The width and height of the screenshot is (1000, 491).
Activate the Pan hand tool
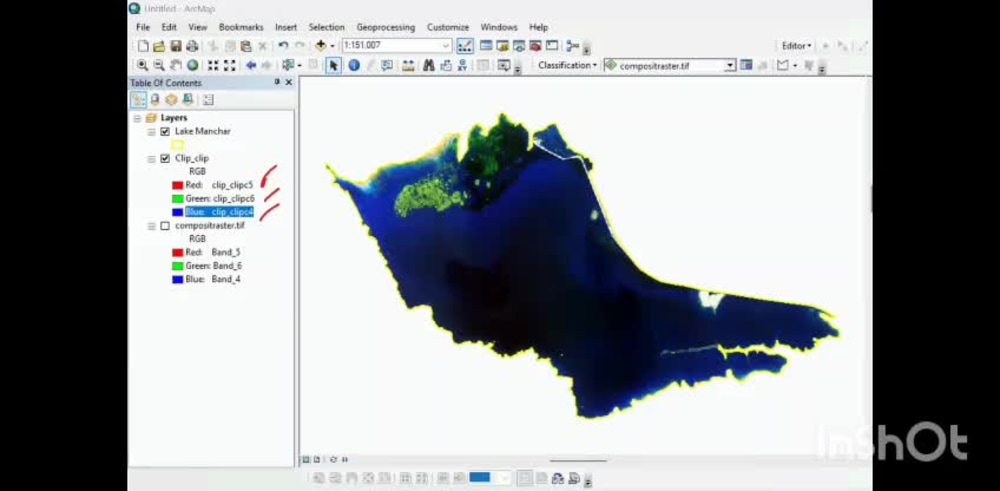[x=175, y=65]
